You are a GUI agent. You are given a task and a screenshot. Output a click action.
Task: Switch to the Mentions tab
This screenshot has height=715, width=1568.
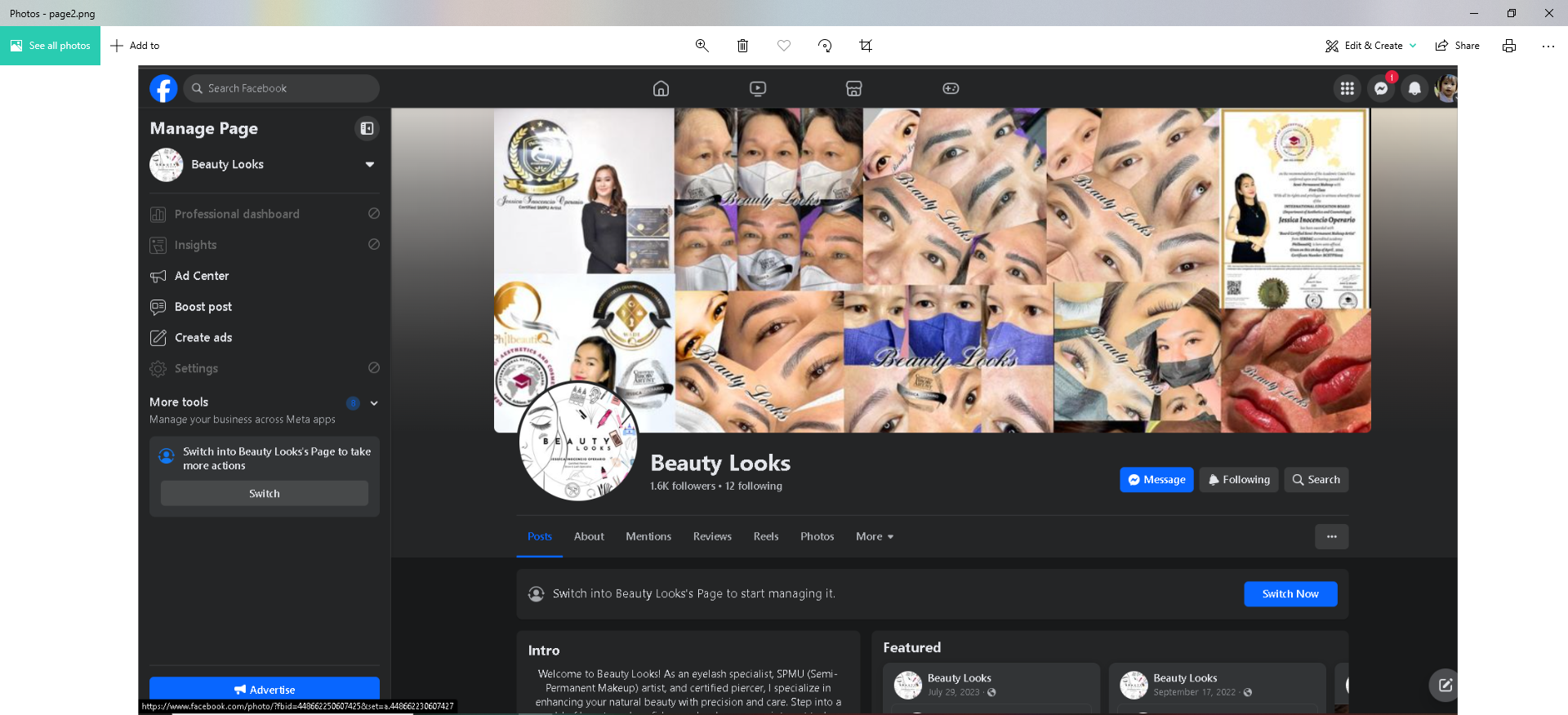coord(648,536)
